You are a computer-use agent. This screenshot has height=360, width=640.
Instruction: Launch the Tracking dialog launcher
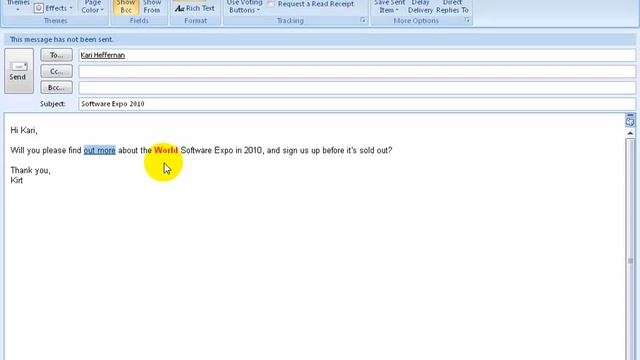(x=363, y=20)
